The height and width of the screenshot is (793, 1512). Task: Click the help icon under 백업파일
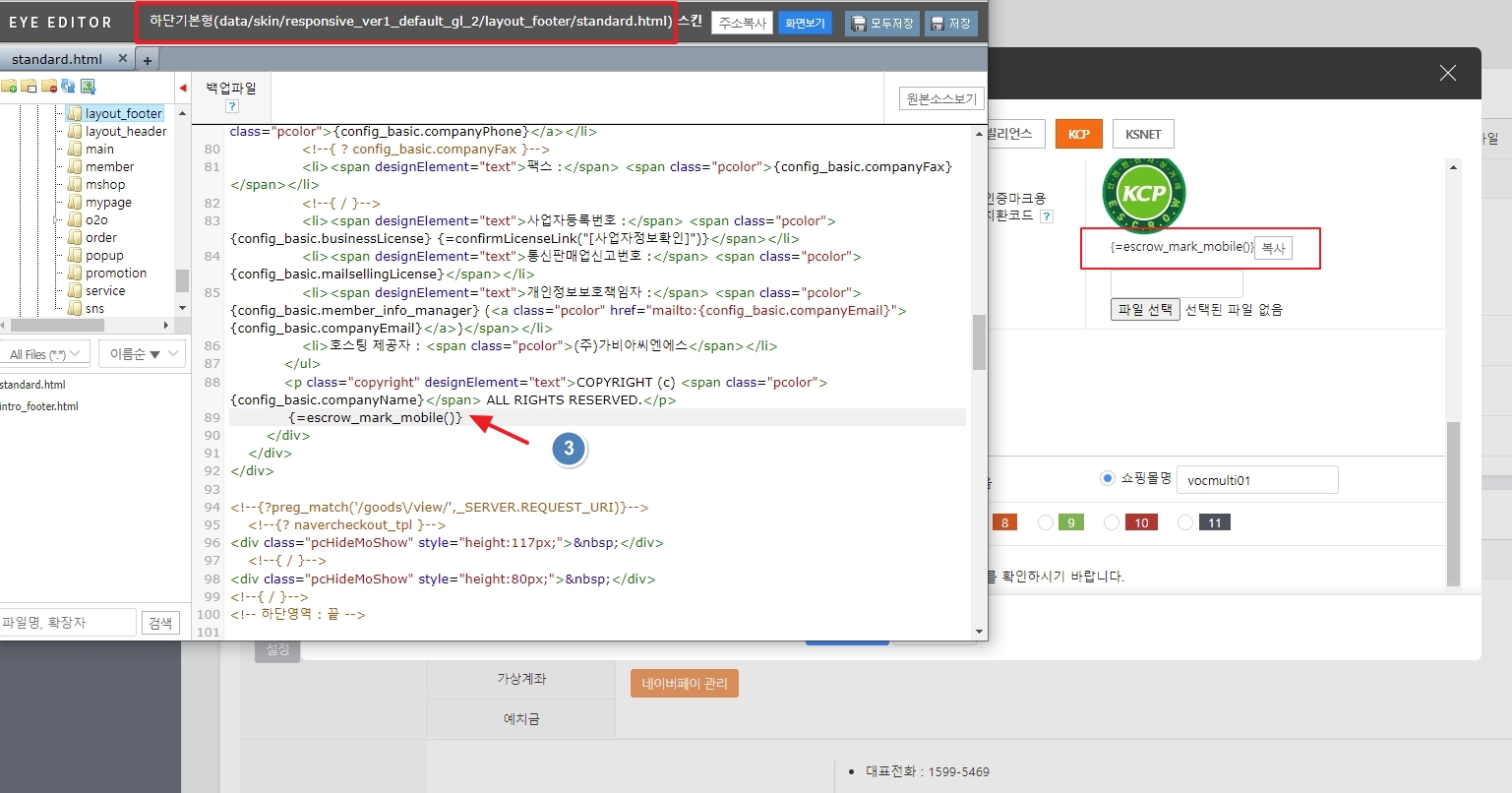232,106
